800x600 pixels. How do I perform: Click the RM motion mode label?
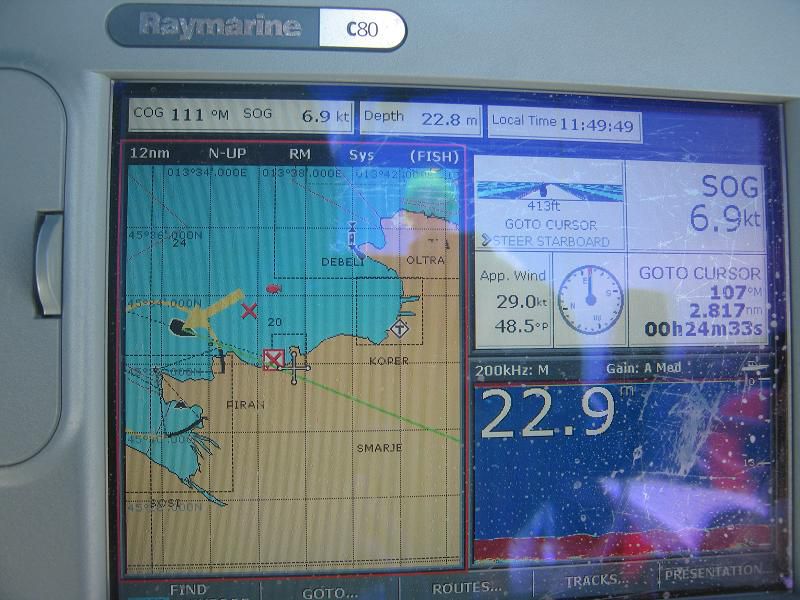[x=299, y=154]
